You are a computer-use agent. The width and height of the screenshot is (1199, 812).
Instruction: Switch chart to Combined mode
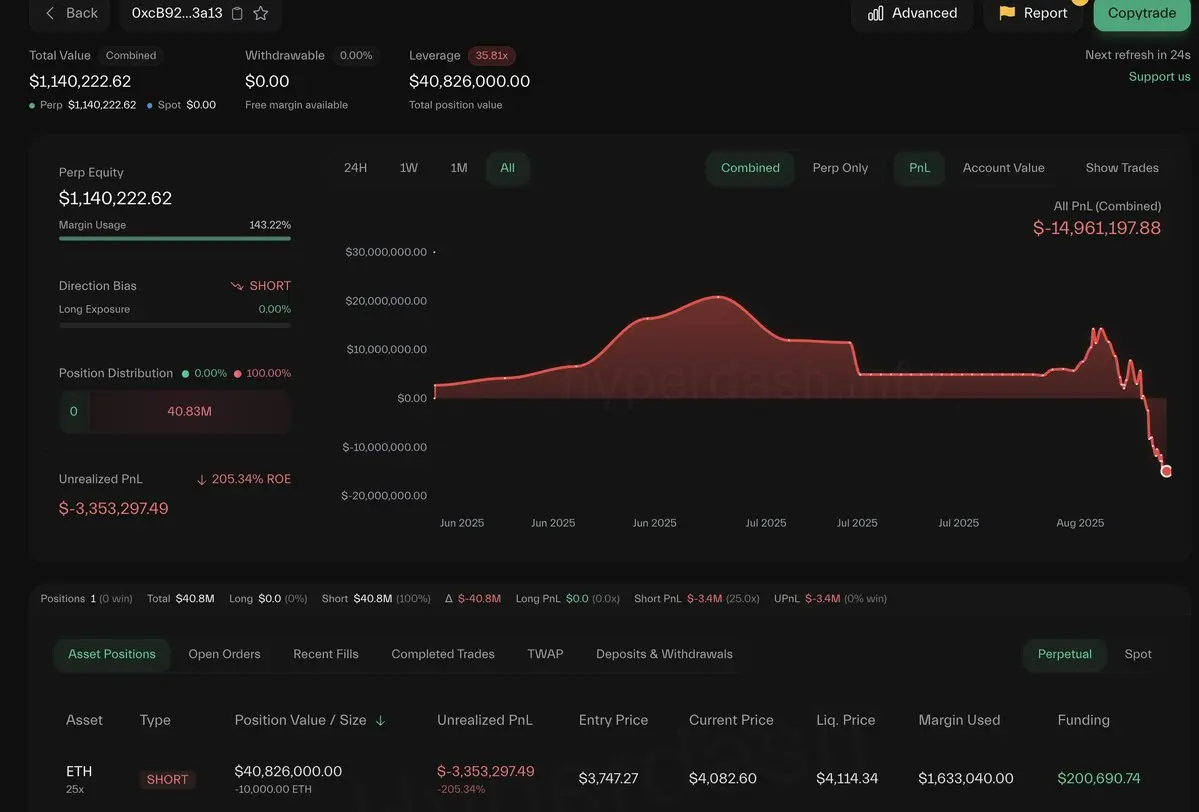[750, 167]
